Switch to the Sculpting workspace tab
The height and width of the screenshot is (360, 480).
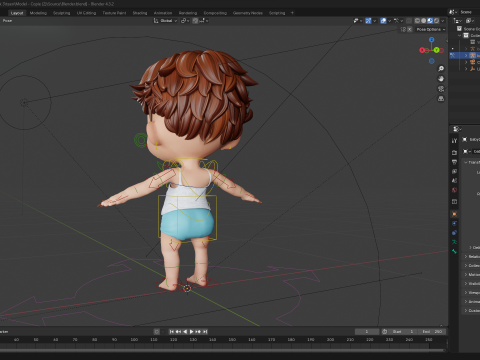[x=62, y=13]
